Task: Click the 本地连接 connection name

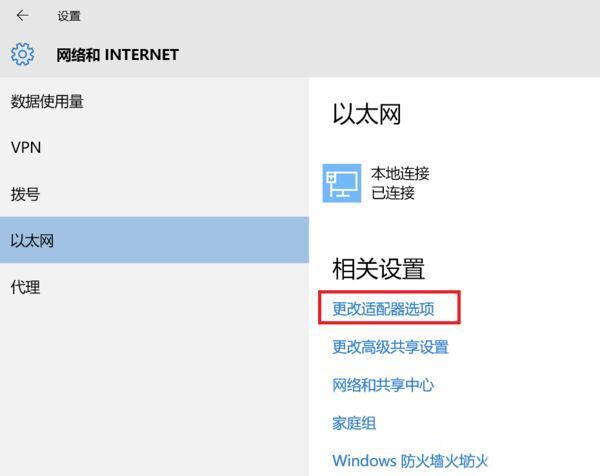Action: click(400, 173)
